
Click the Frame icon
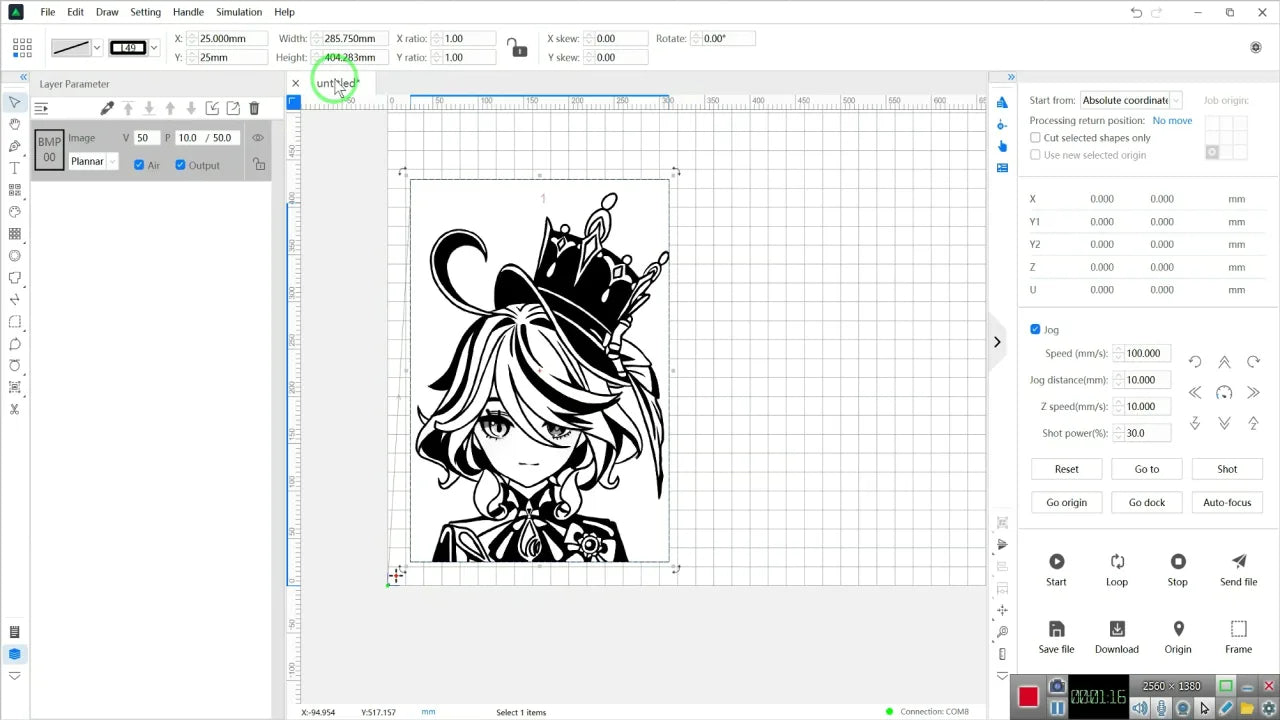click(x=1239, y=629)
